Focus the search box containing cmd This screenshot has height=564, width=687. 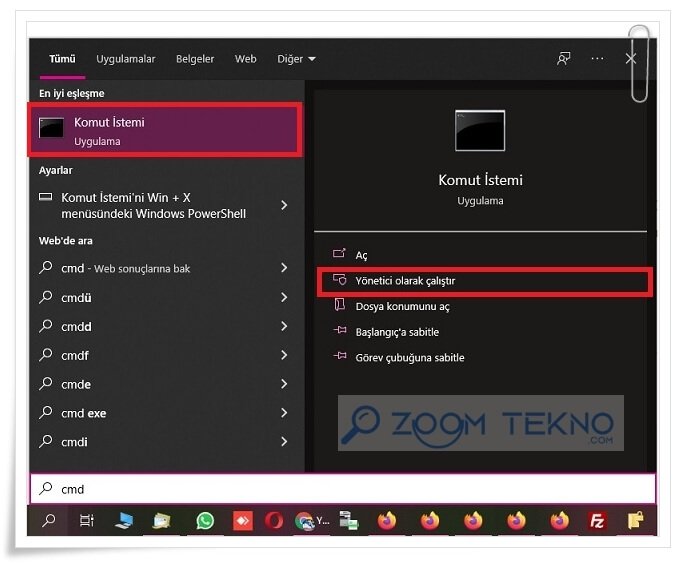(x=343, y=489)
